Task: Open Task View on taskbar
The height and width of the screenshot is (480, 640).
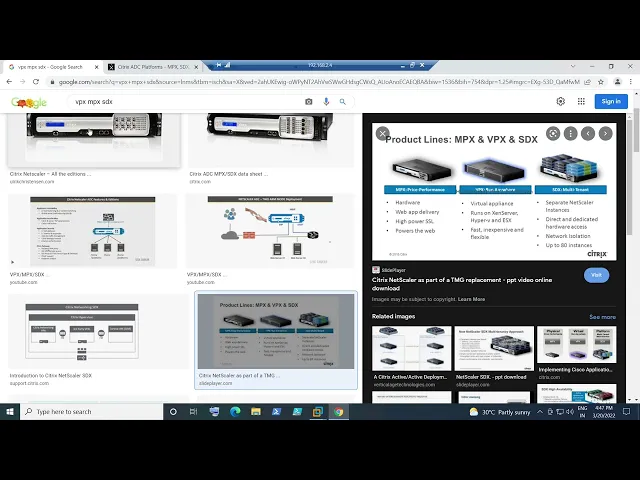Action: tap(193, 412)
